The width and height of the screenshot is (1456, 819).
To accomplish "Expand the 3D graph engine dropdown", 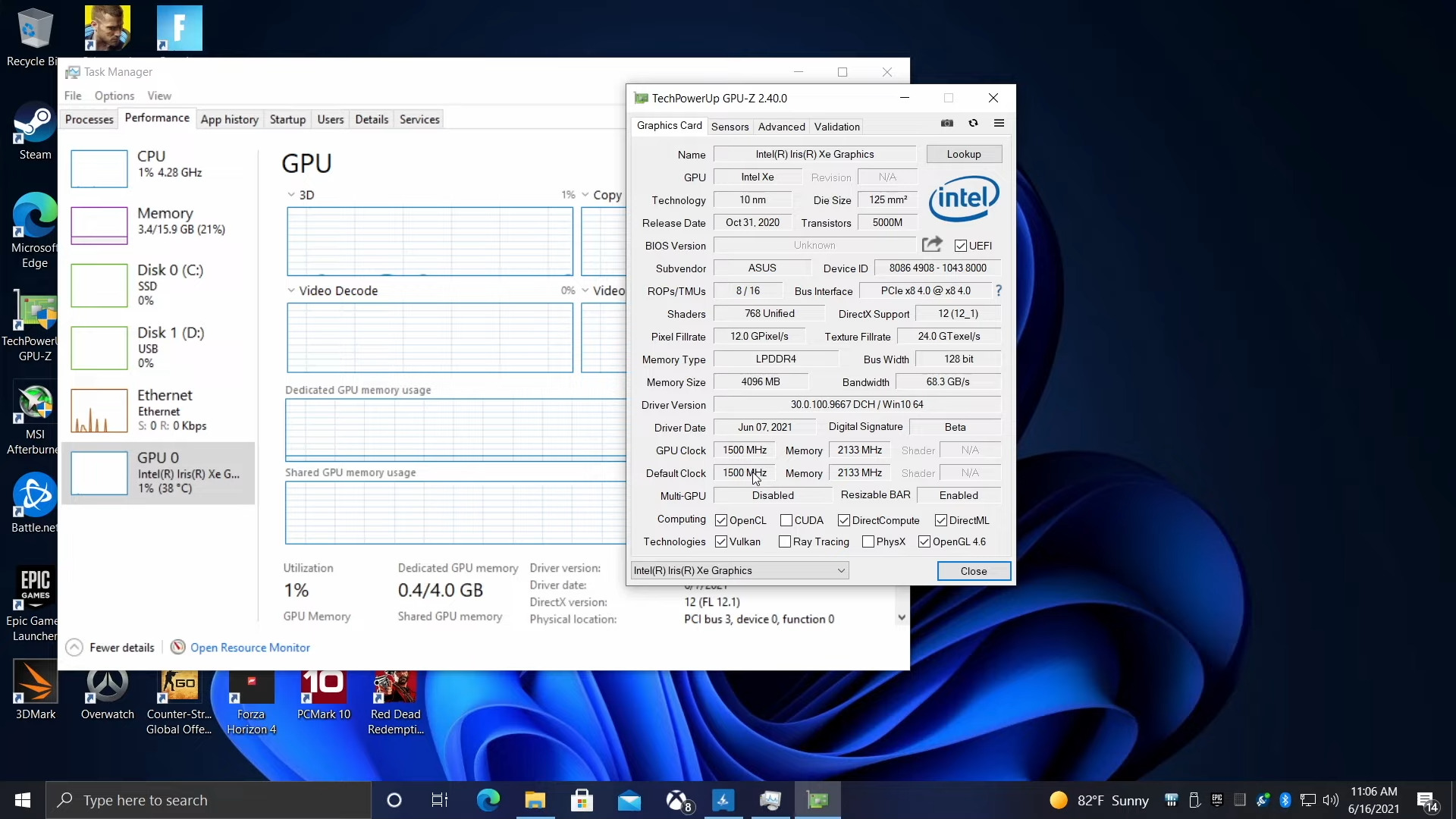I will 291,195.
